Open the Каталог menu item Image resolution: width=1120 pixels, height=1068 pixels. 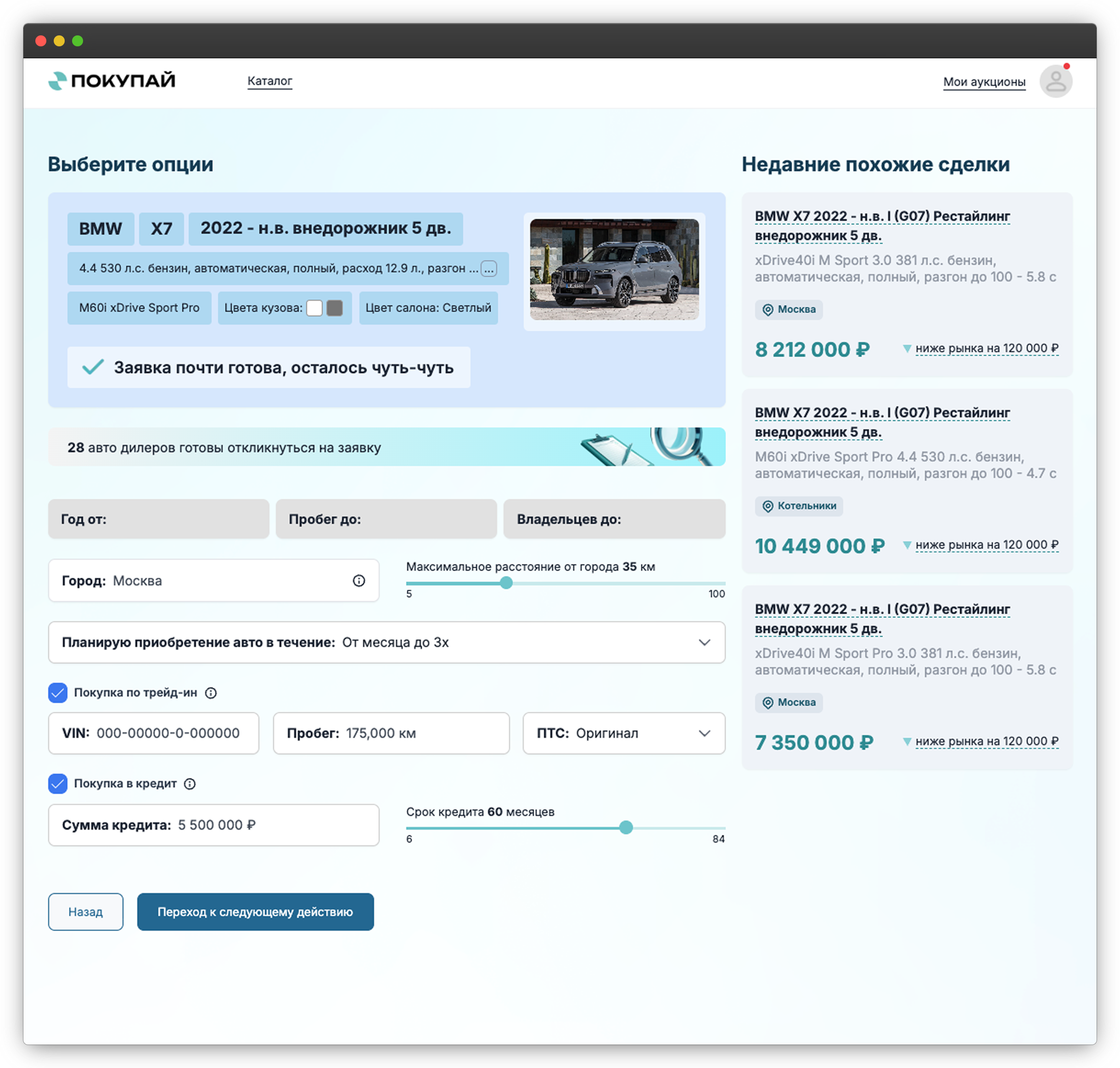[x=270, y=81]
